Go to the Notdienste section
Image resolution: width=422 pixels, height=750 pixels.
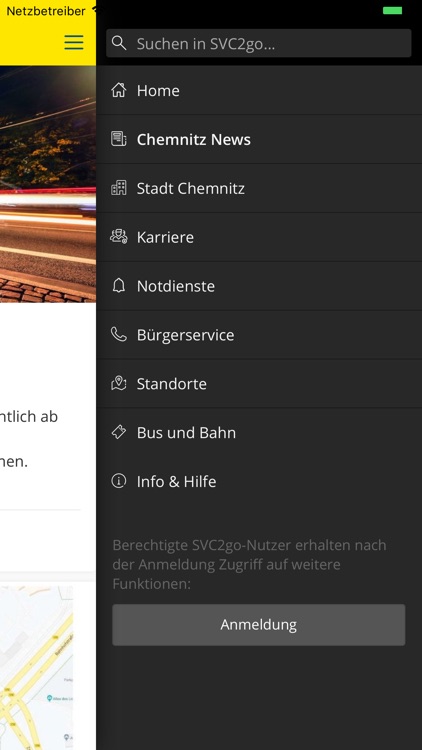[x=259, y=286]
